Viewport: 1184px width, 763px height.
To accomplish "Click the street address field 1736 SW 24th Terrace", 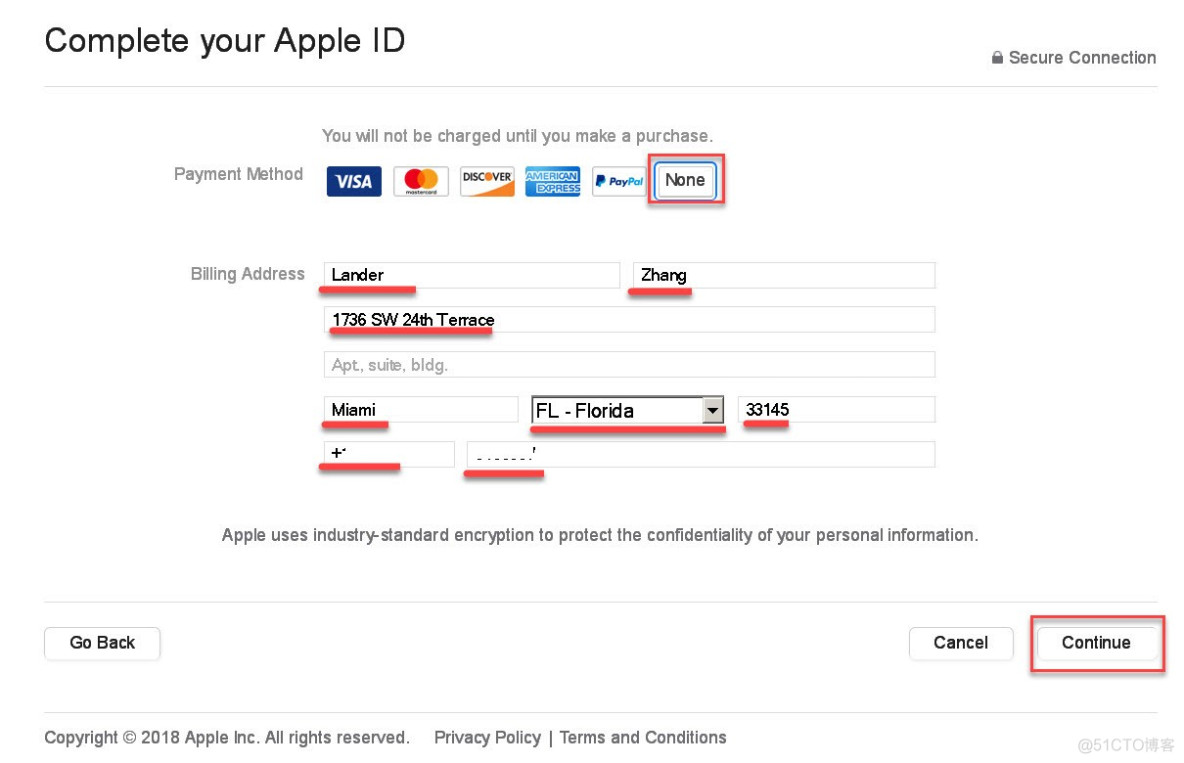I will coord(629,320).
